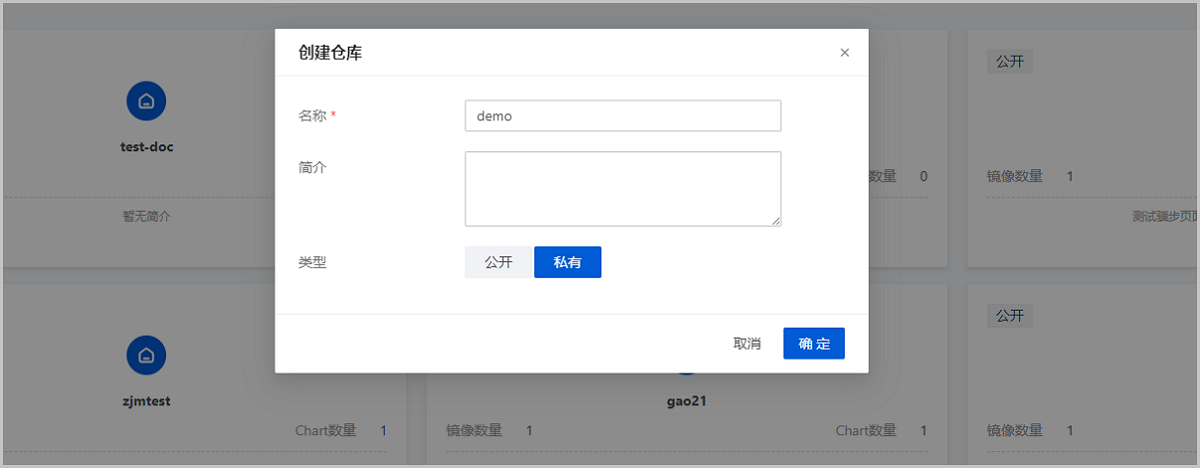This screenshot has width=1200, height=468.
Task: Click the 确定 button to confirm
Action: tap(813, 343)
